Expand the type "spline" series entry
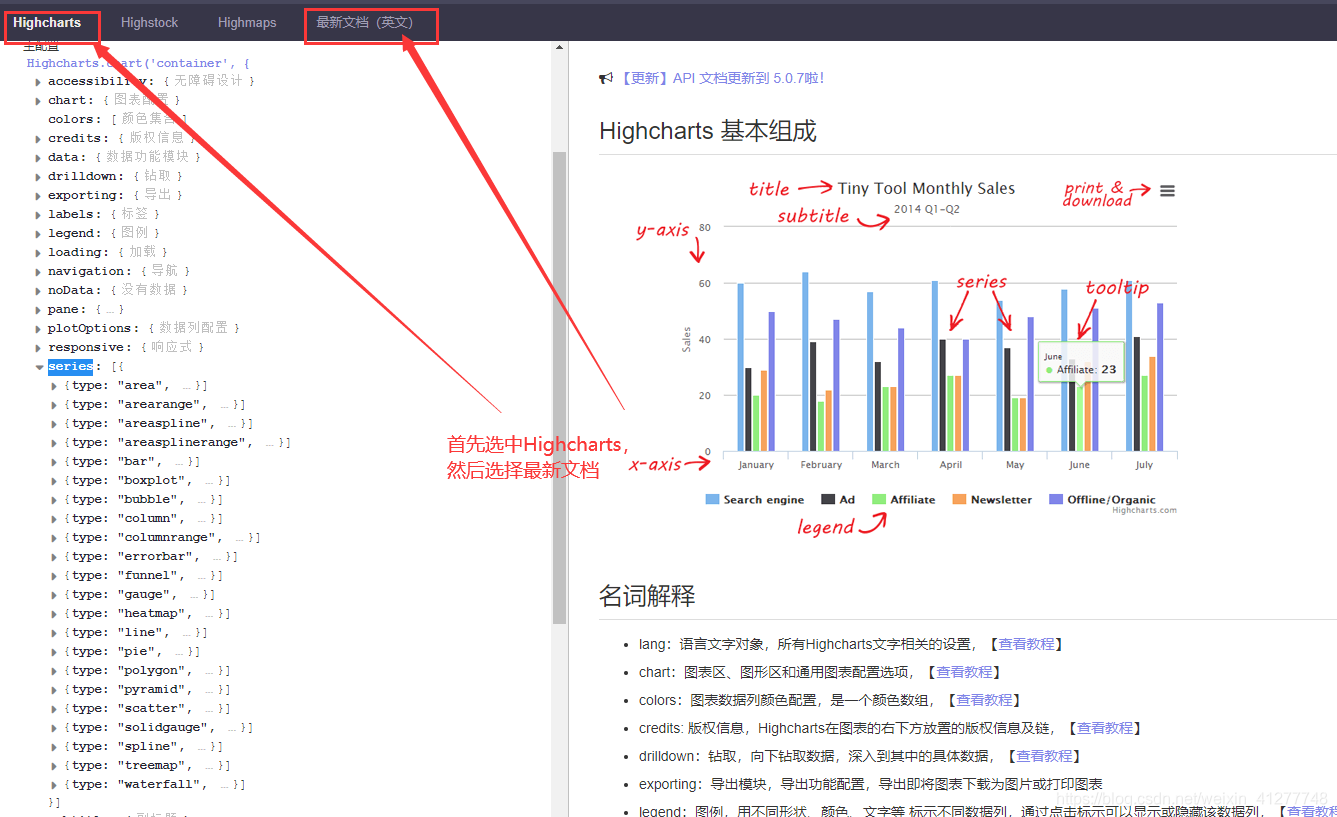Viewport: 1337px width, 817px height. pyautogui.click(x=54, y=747)
